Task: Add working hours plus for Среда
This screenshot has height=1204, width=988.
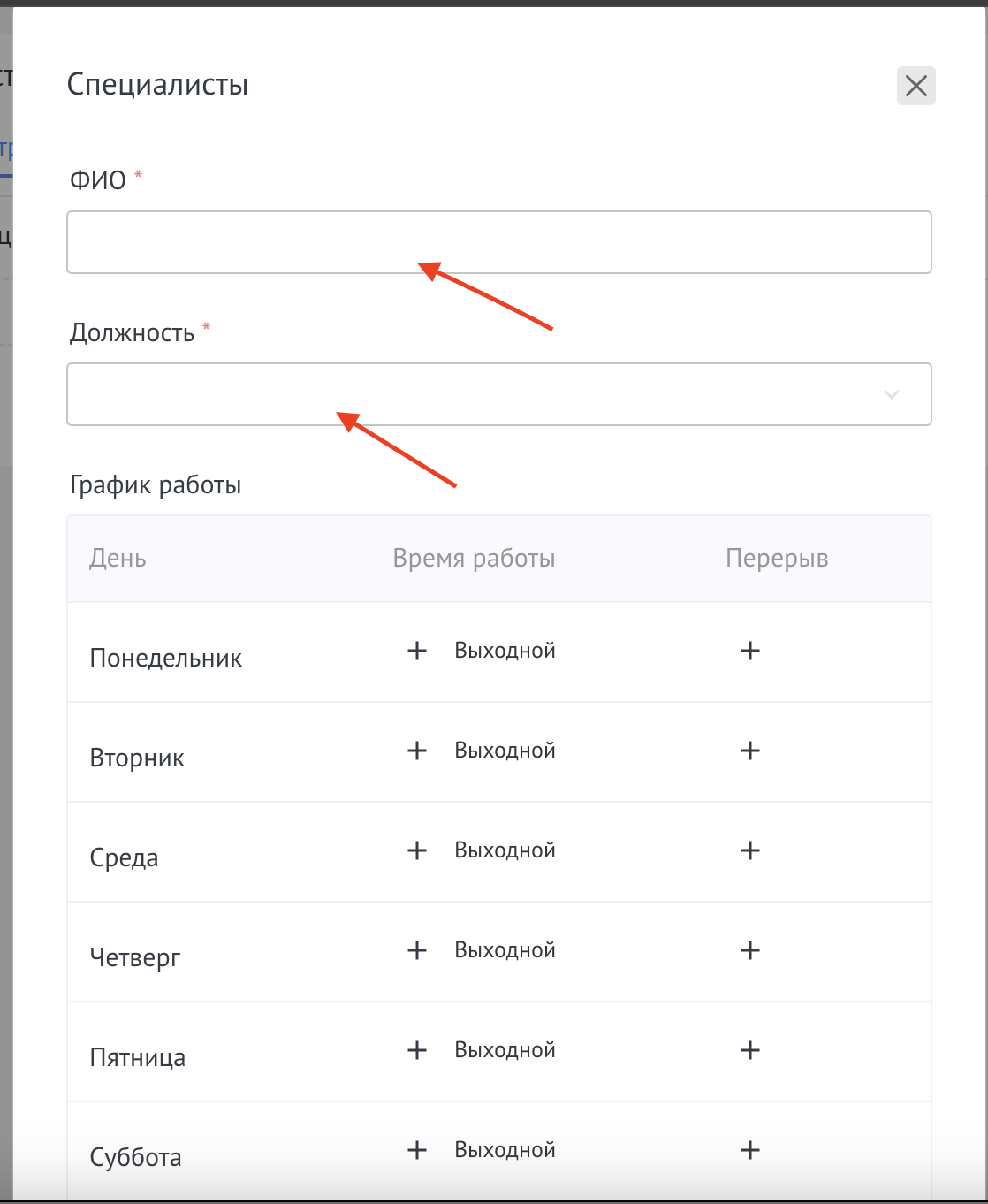Action: [x=416, y=851]
